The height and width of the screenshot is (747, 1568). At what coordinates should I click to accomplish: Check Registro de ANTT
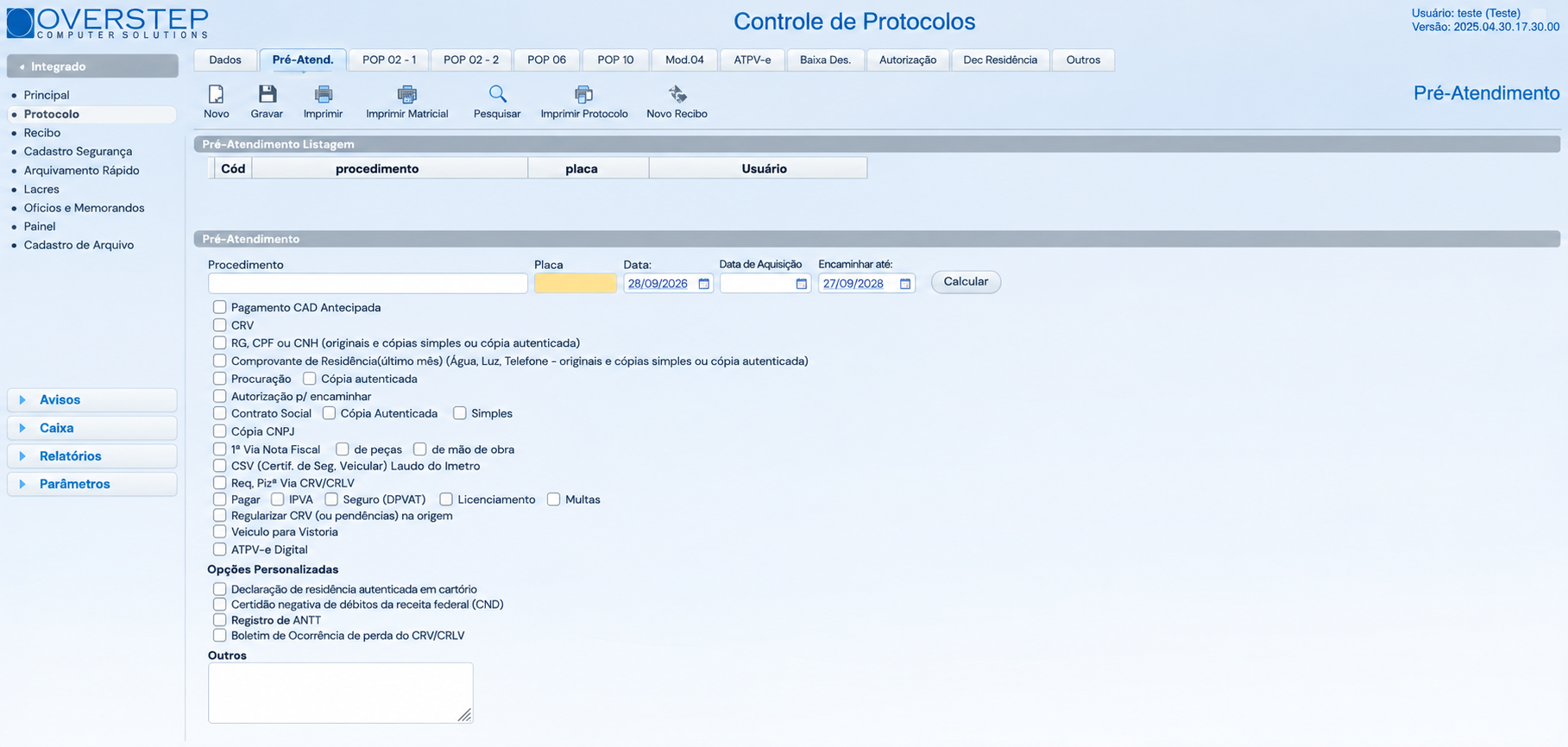click(220, 620)
